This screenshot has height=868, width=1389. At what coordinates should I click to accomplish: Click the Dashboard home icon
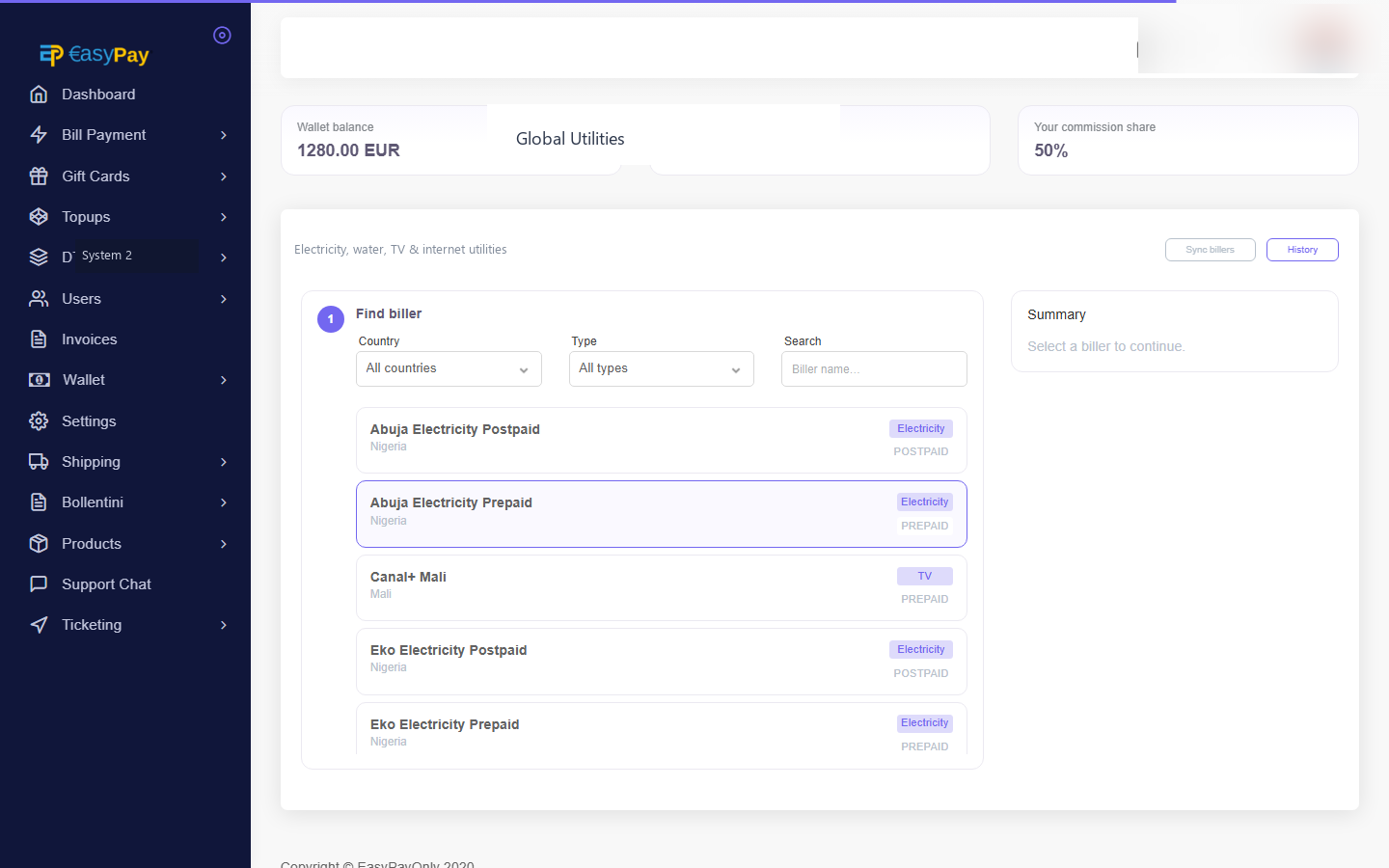tap(39, 95)
